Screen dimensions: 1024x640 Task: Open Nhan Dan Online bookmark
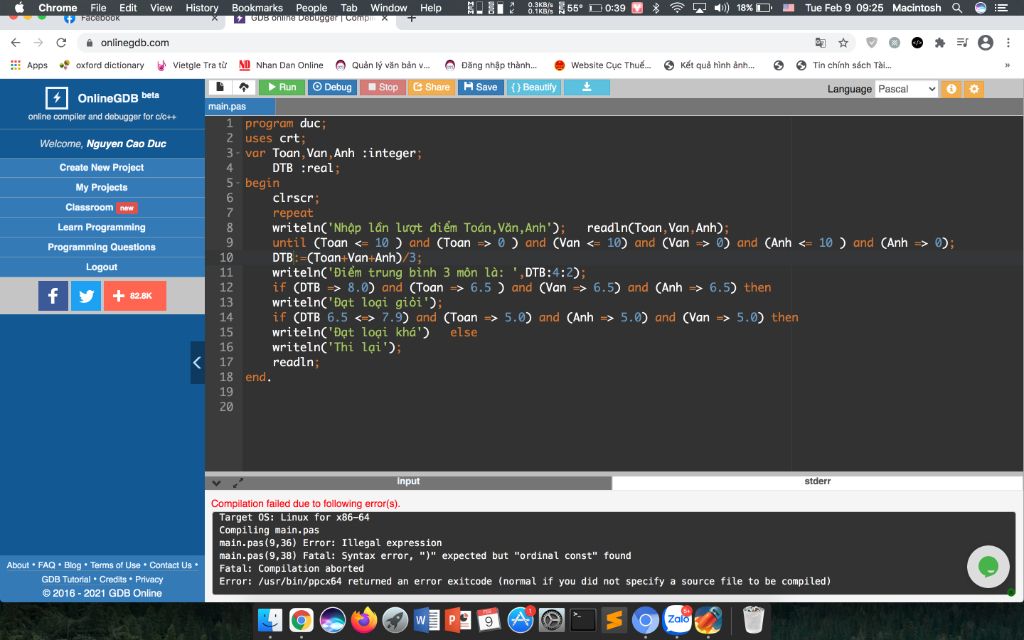(x=281, y=65)
